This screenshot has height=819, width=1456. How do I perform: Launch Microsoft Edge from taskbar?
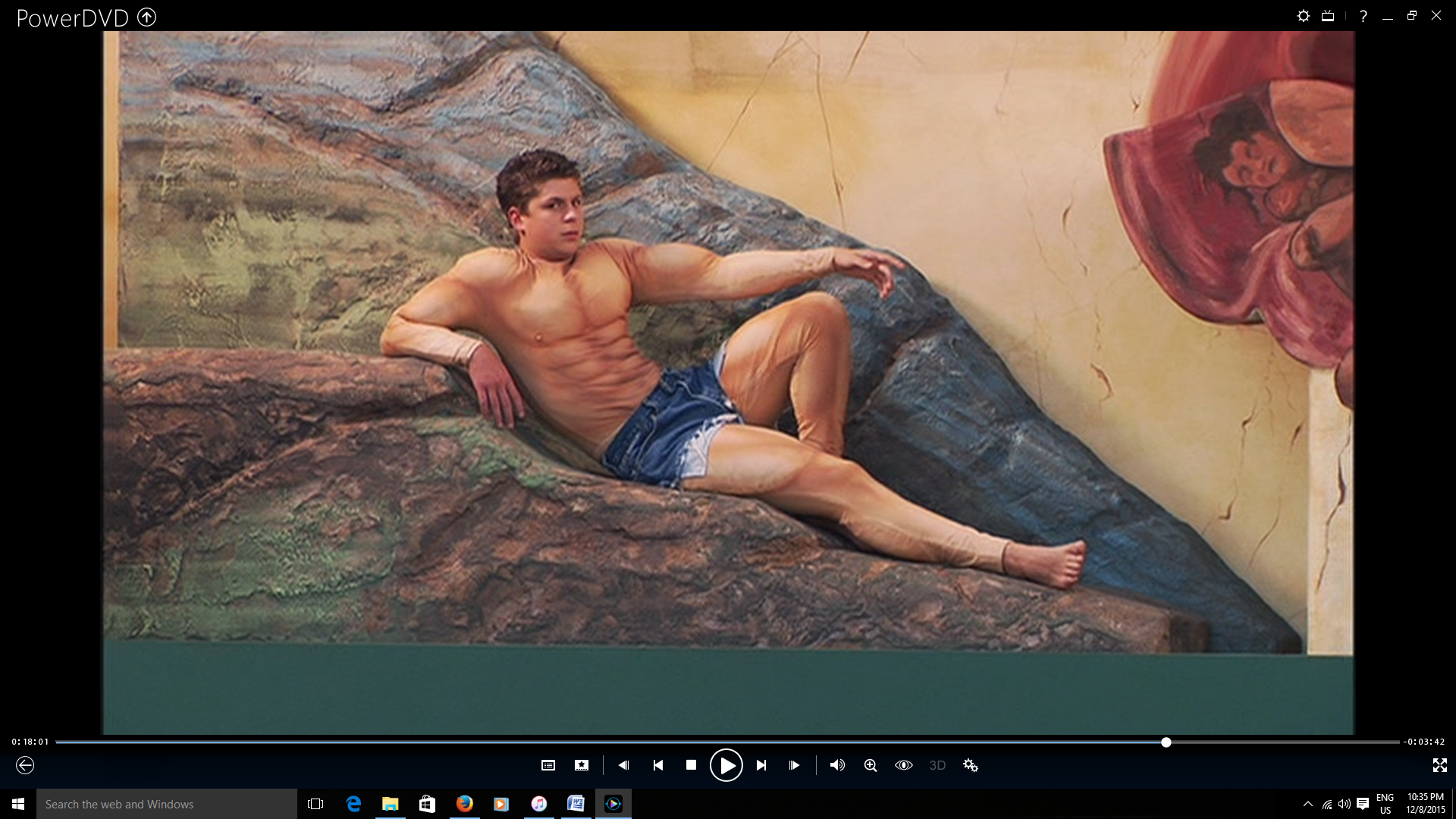[353, 804]
